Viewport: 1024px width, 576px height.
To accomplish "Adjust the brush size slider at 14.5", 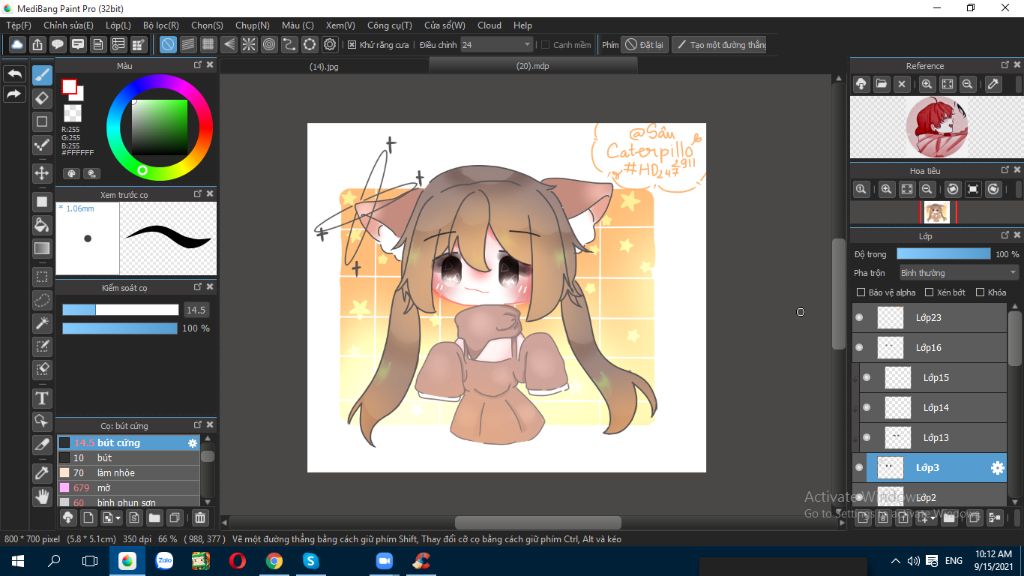I will click(x=120, y=310).
